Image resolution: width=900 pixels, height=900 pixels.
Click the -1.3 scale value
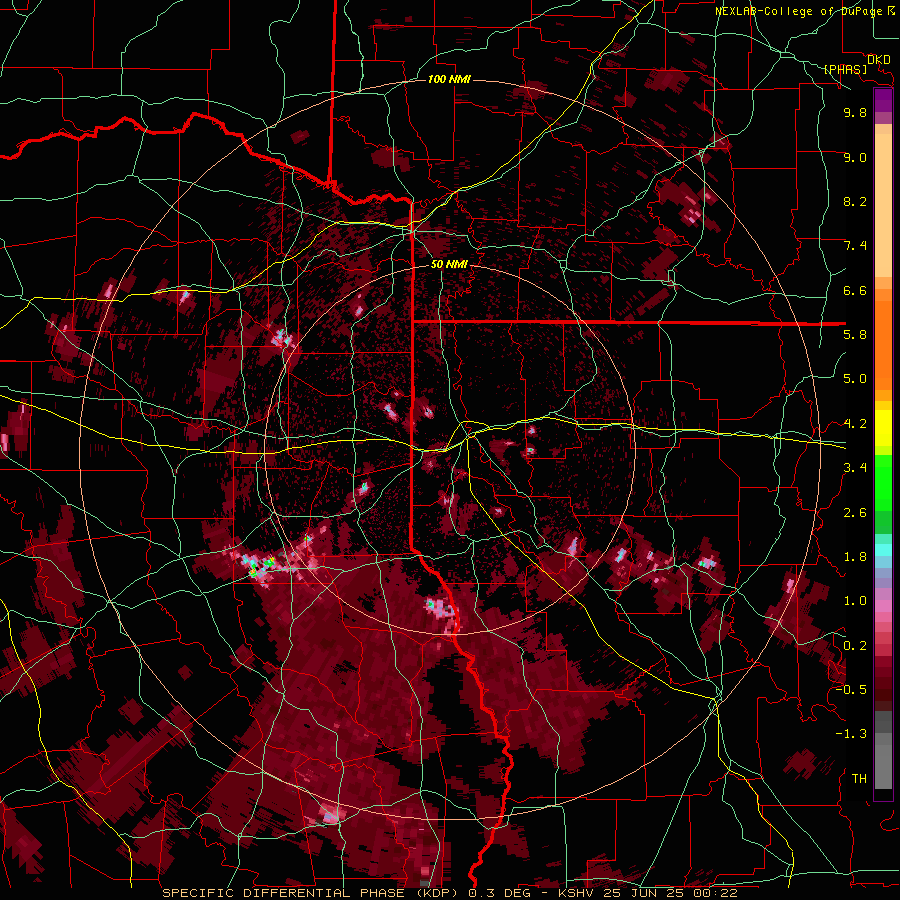[x=851, y=734]
